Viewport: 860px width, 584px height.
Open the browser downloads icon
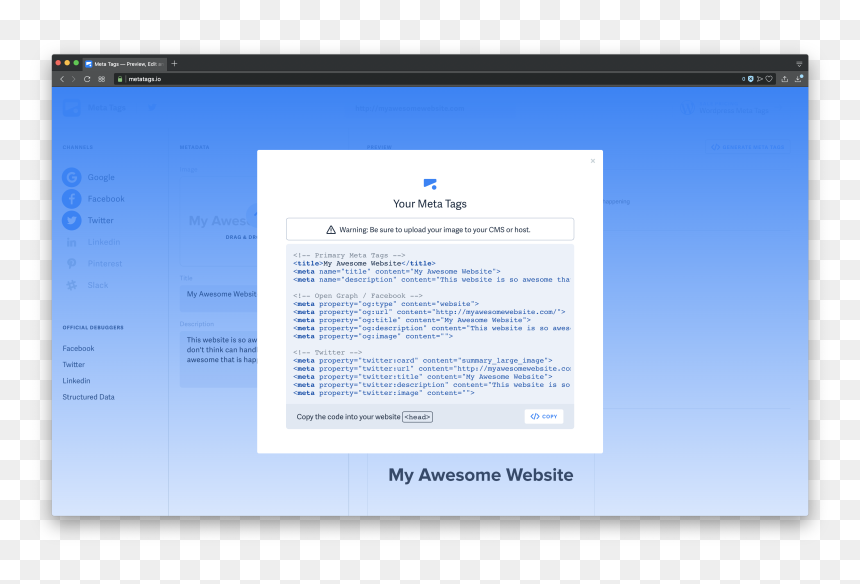point(799,79)
